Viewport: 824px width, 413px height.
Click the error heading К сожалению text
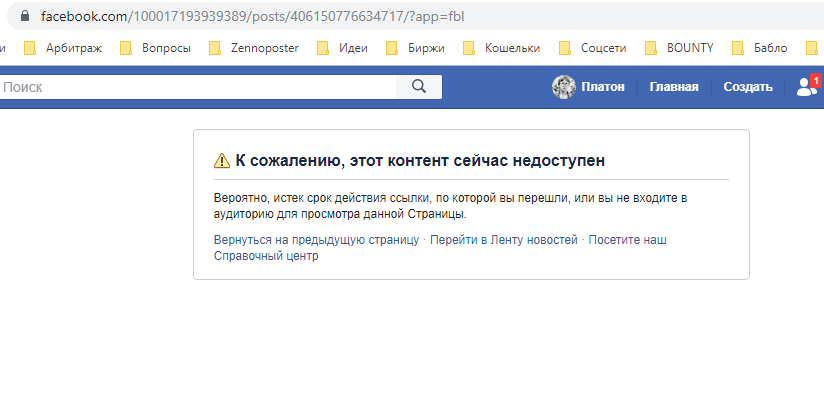click(x=420, y=160)
